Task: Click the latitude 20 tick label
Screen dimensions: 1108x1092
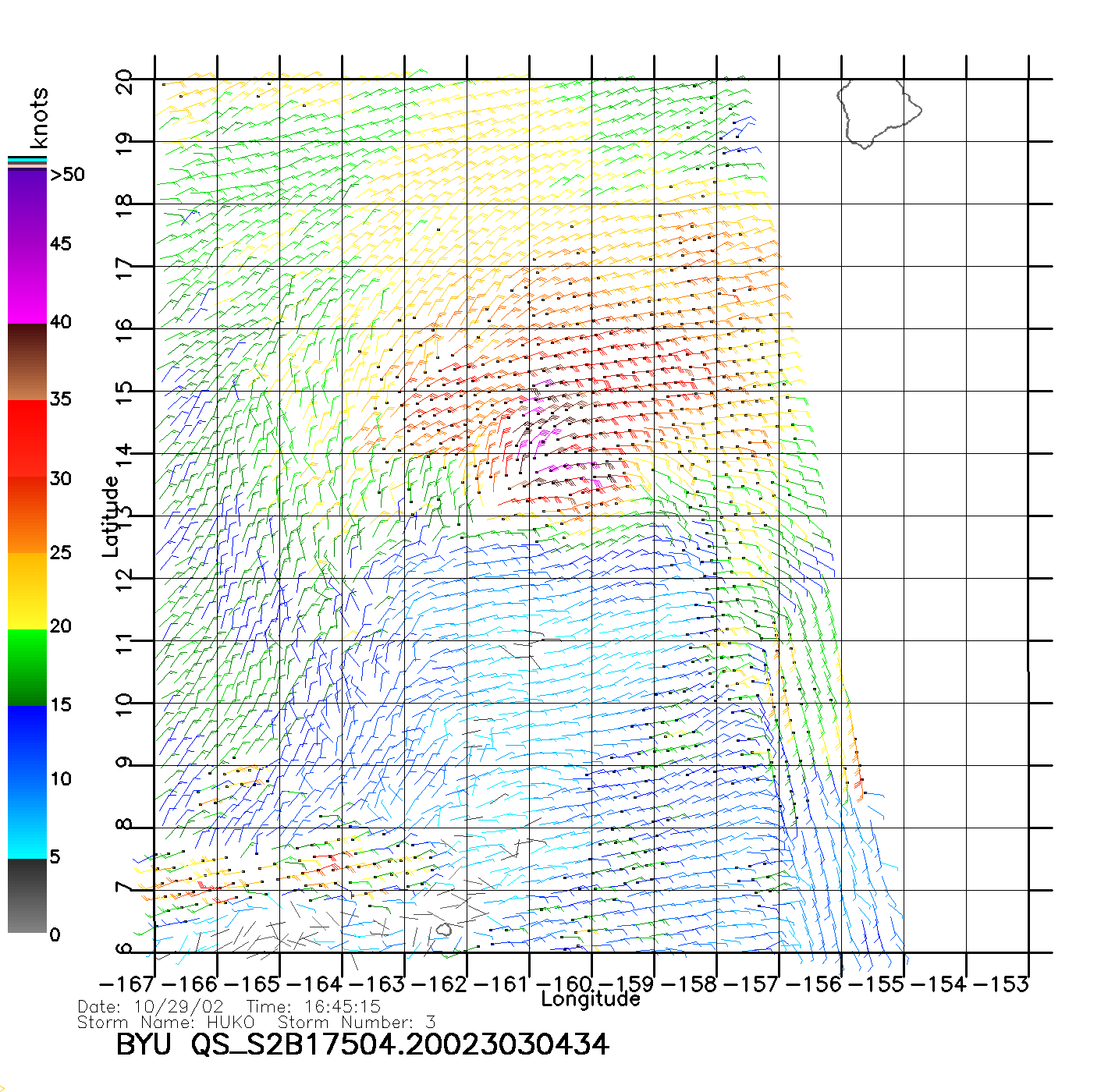Action: (x=124, y=81)
